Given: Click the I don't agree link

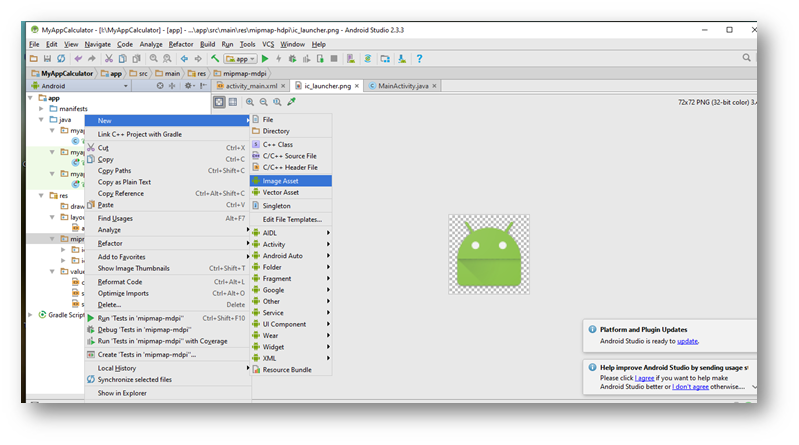Looking at the screenshot, I should click(690, 386).
